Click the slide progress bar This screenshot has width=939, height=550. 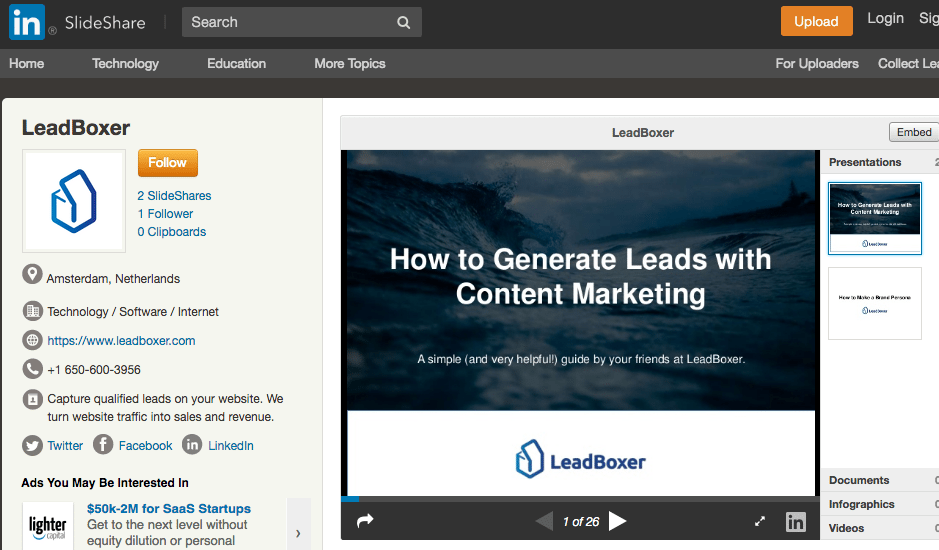coord(580,498)
